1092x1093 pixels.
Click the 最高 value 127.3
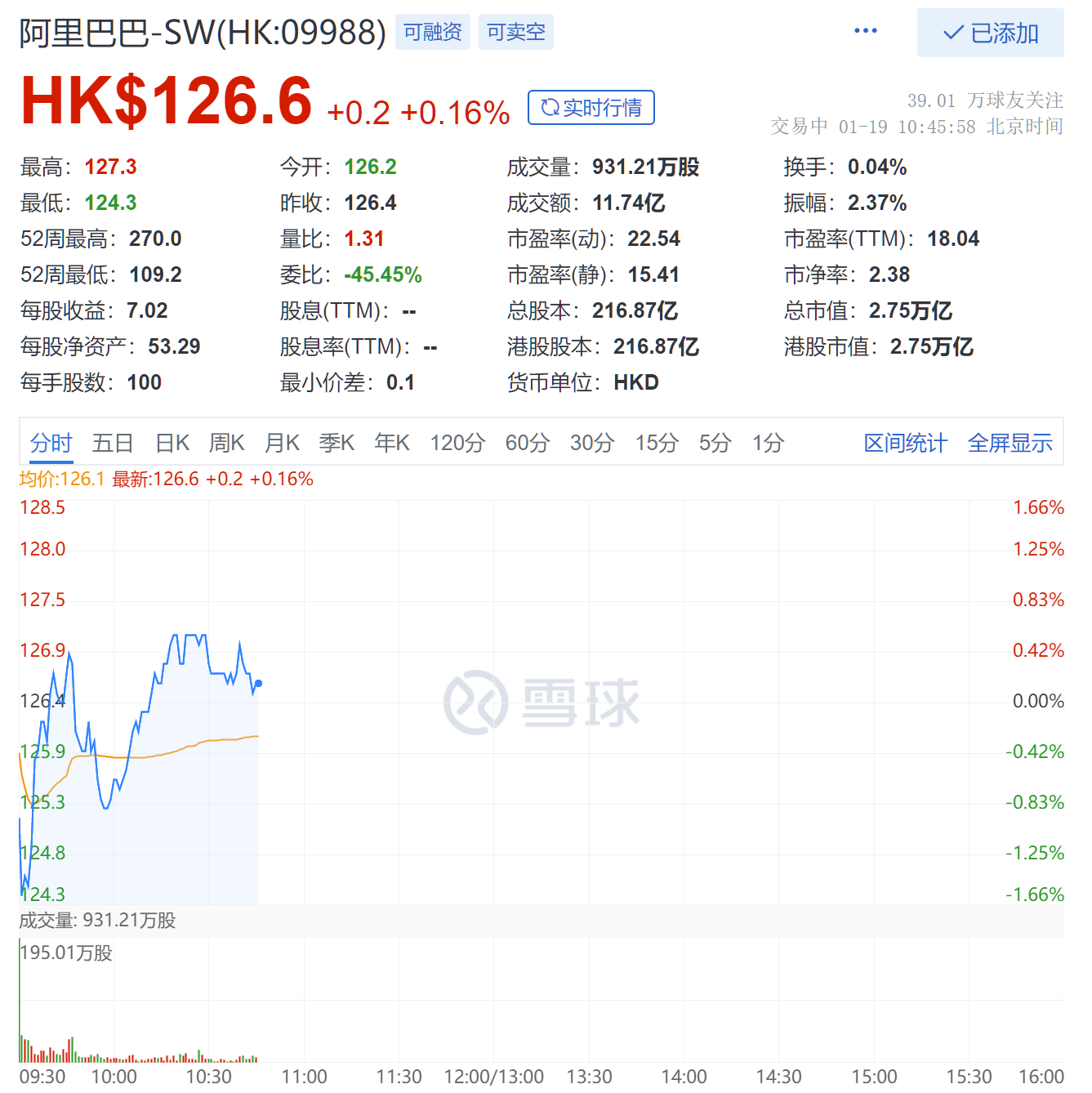pyautogui.click(x=110, y=167)
